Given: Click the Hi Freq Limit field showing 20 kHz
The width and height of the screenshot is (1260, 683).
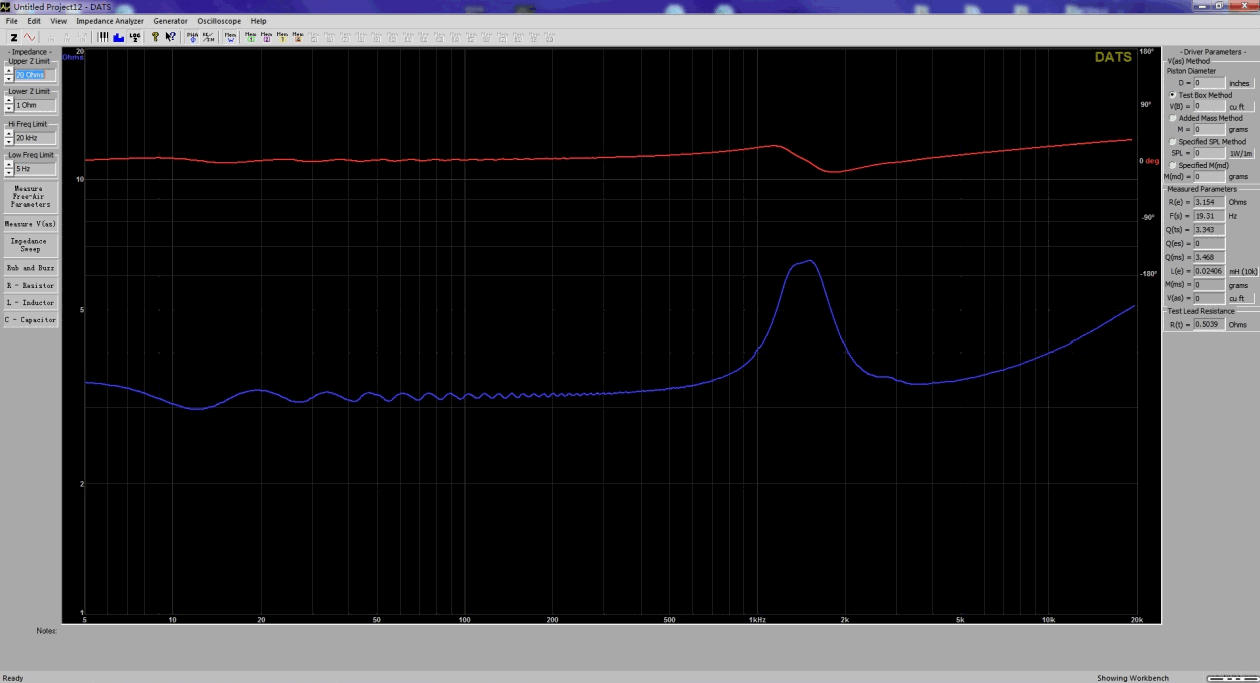Looking at the screenshot, I should (35, 138).
